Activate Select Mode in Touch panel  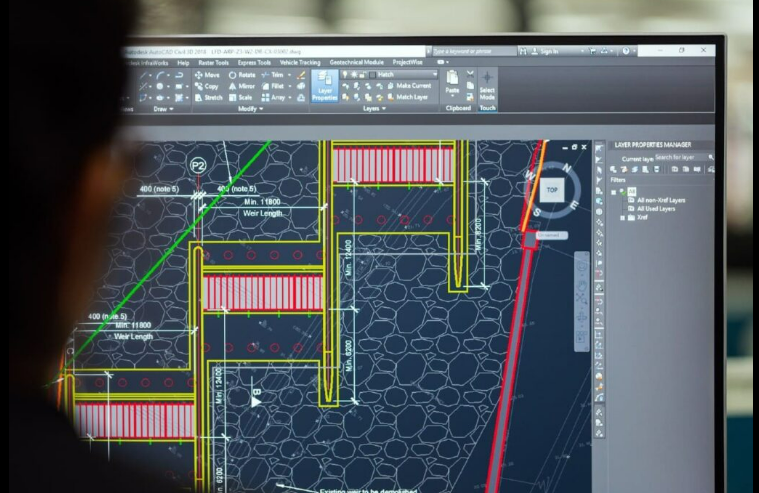pyautogui.click(x=487, y=86)
